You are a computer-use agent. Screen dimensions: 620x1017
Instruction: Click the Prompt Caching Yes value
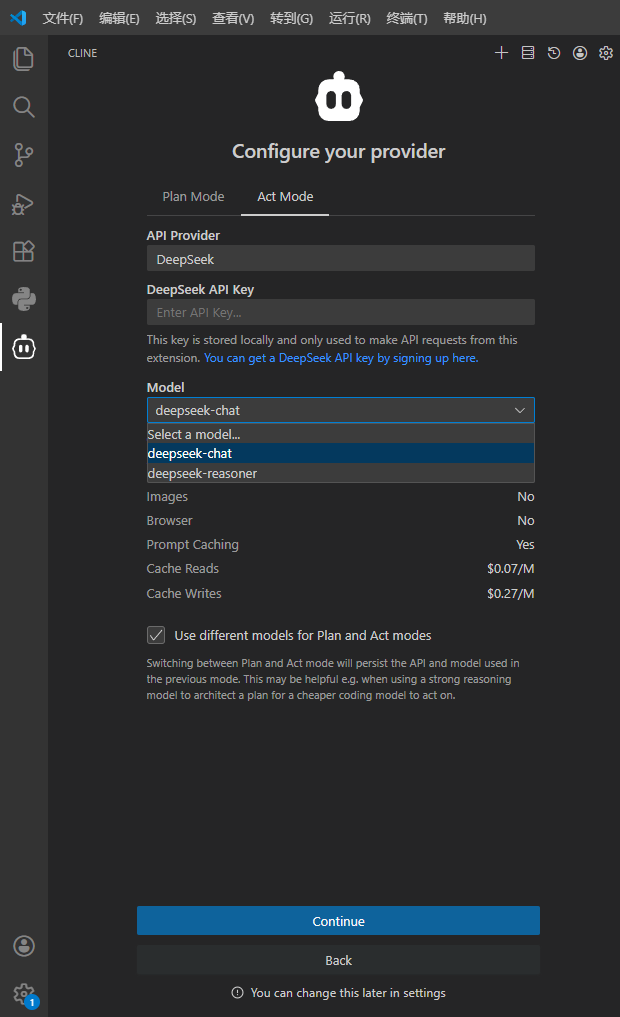pos(525,545)
